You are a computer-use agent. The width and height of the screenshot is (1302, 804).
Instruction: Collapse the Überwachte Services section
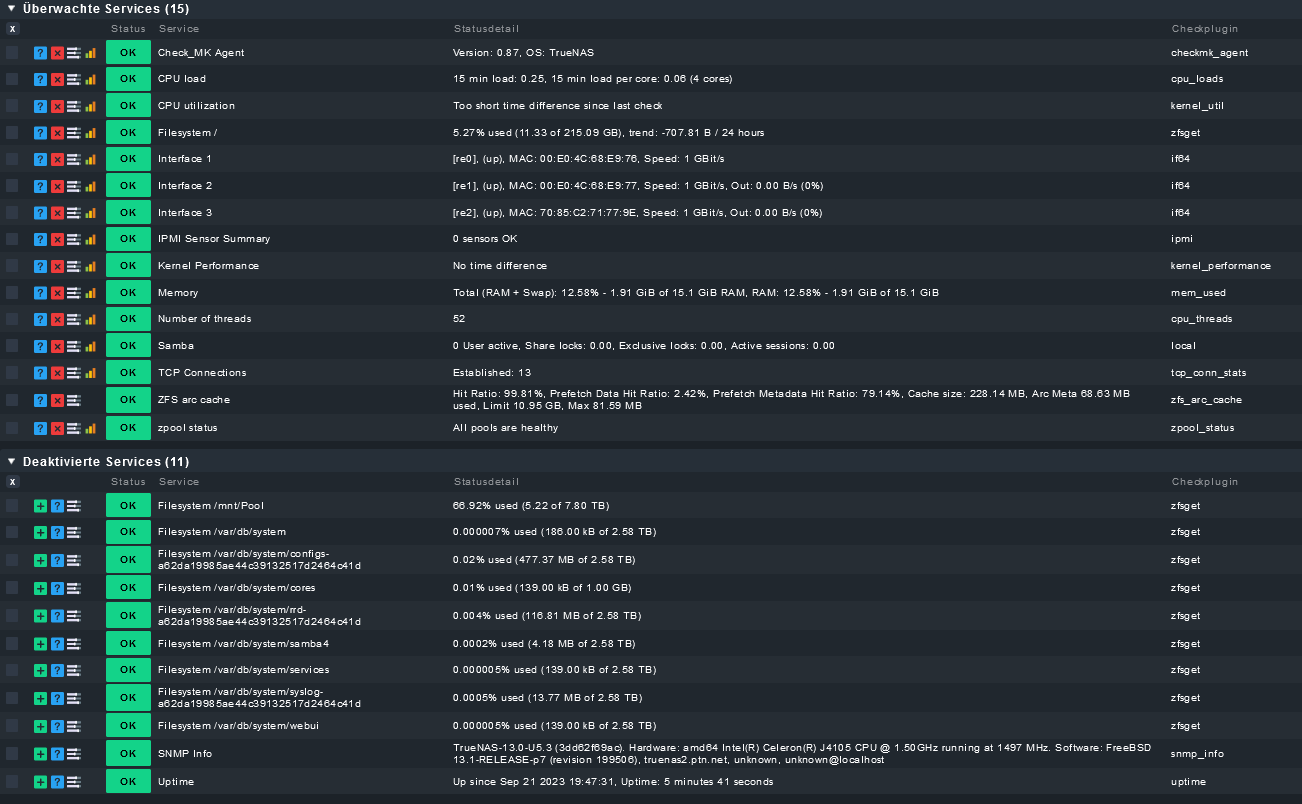[x=11, y=8]
